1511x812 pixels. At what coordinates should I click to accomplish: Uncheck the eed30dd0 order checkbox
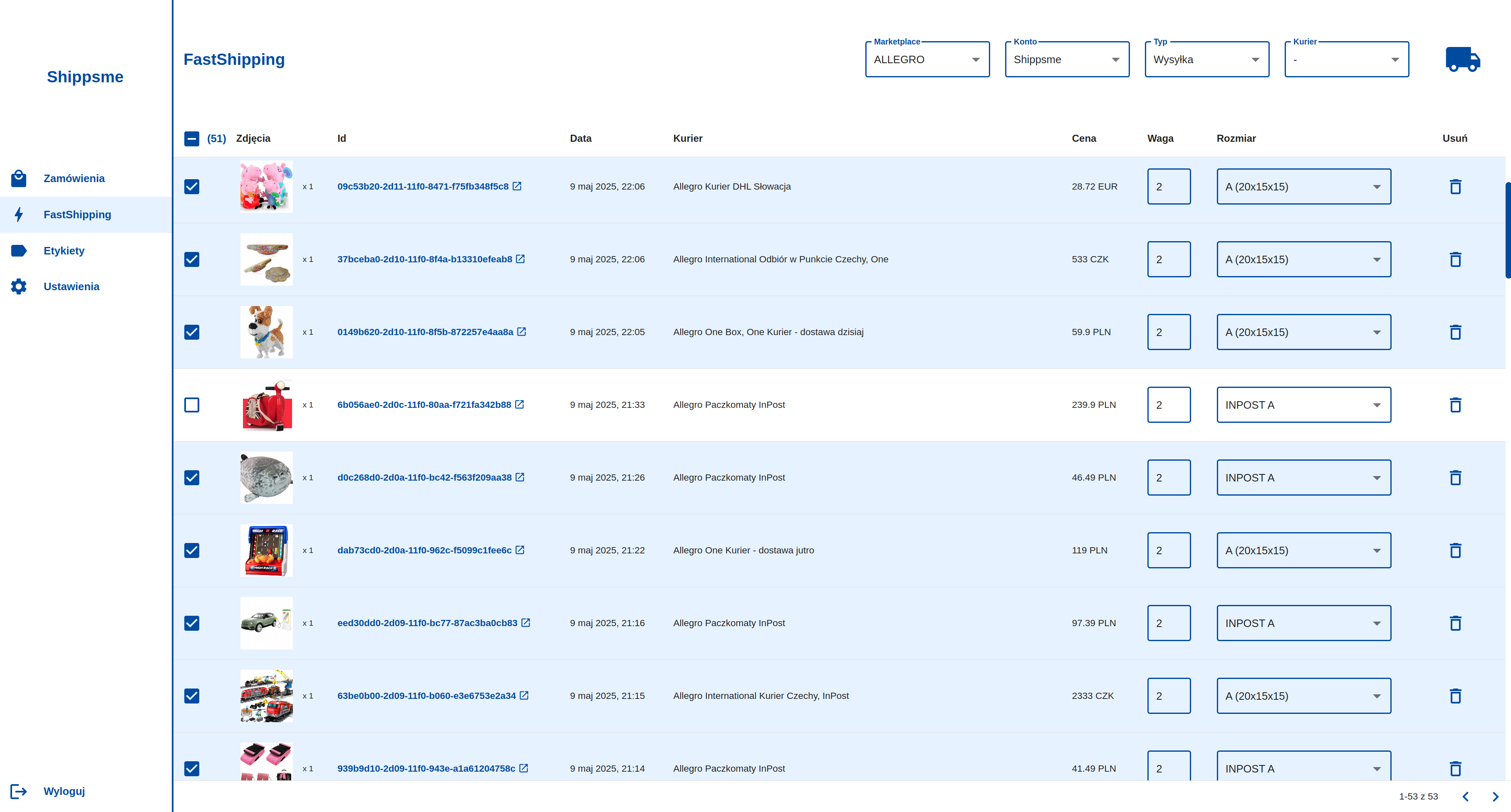tap(192, 623)
